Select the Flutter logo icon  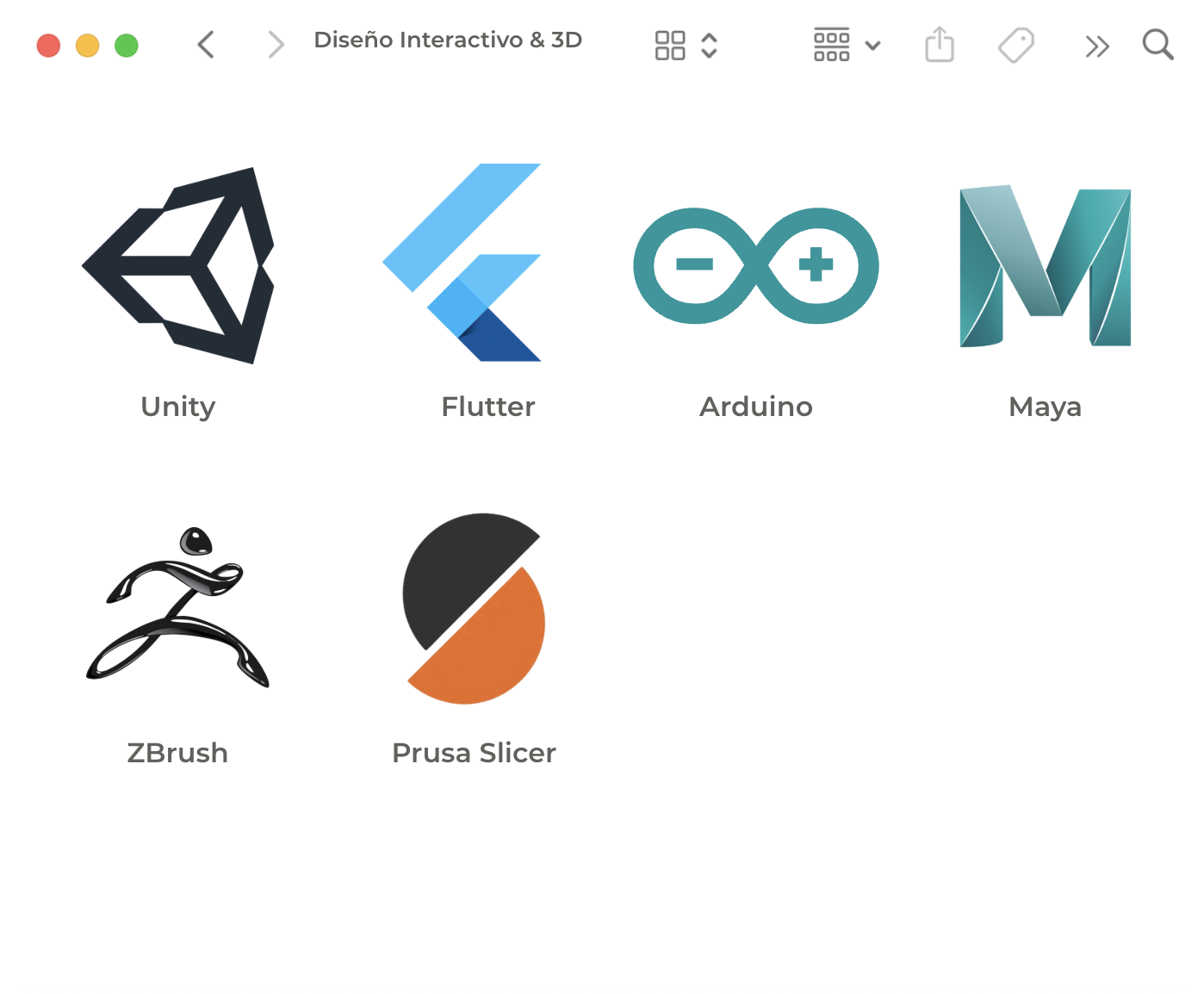[463, 263]
